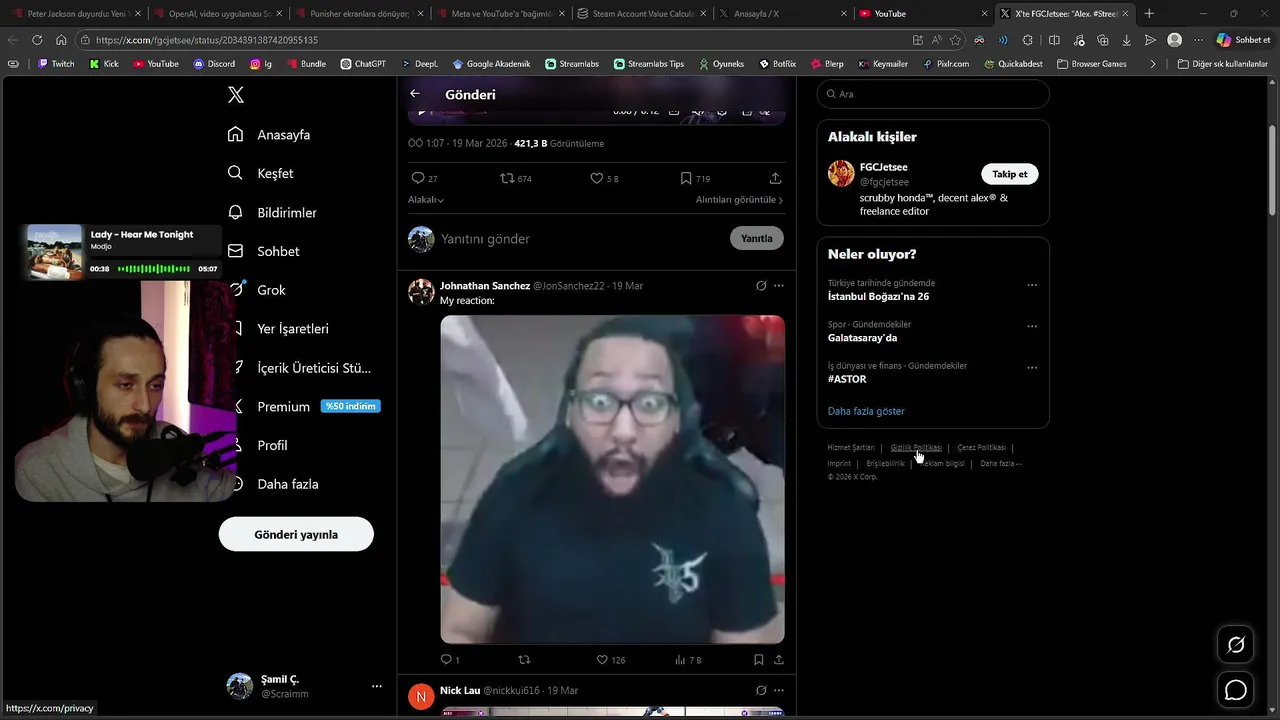This screenshot has height=720, width=1280.
Task: Open the floating chat messages button
Action: 1236,690
